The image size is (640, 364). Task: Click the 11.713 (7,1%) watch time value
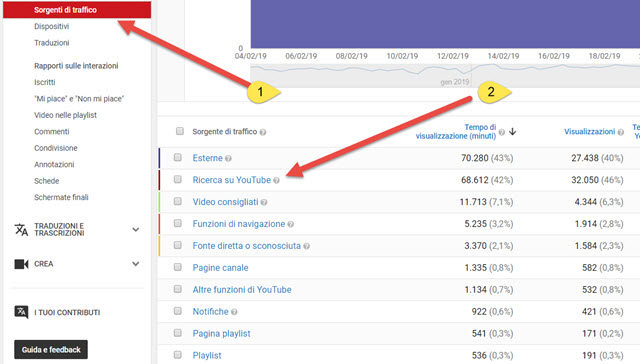487,202
